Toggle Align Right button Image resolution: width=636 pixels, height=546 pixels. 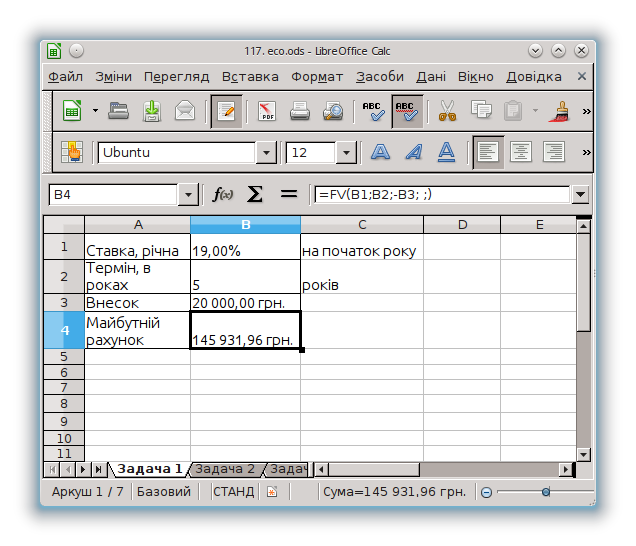tap(554, 152)
